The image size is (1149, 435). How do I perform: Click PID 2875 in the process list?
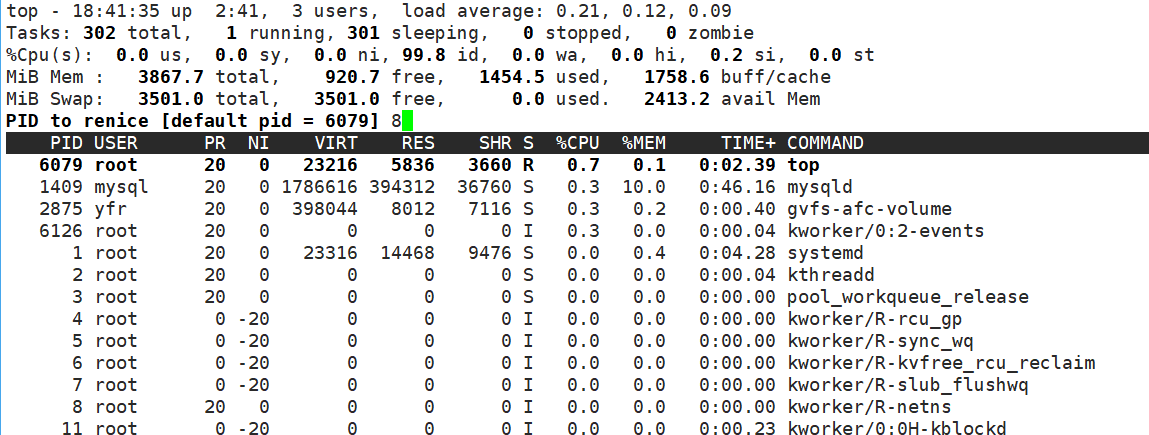61,209
